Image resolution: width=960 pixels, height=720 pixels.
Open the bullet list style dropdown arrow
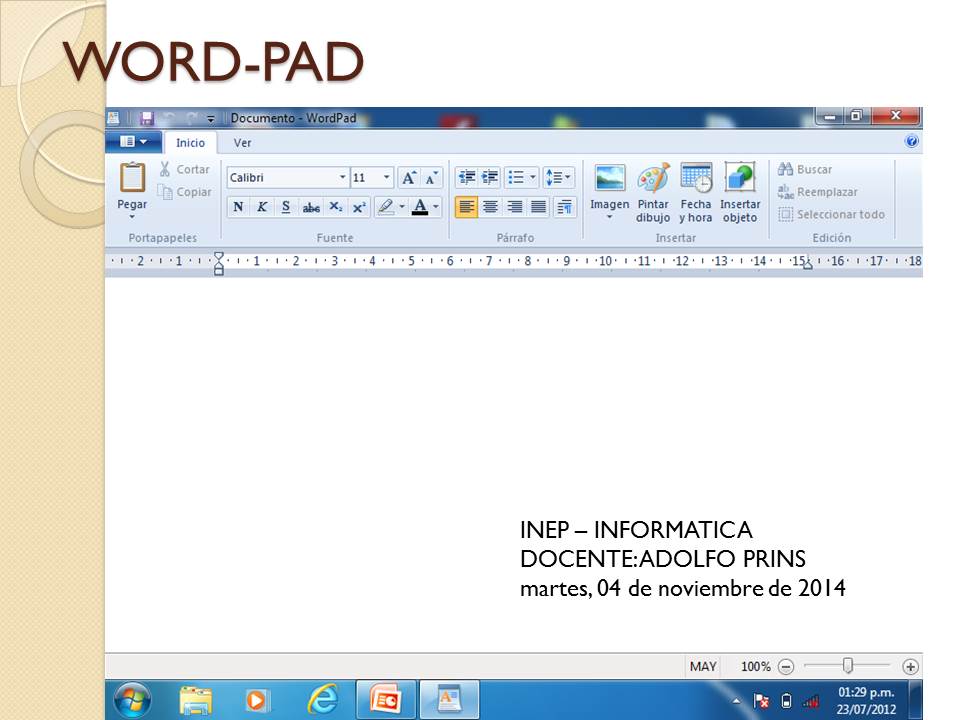(x=533, y=178)
